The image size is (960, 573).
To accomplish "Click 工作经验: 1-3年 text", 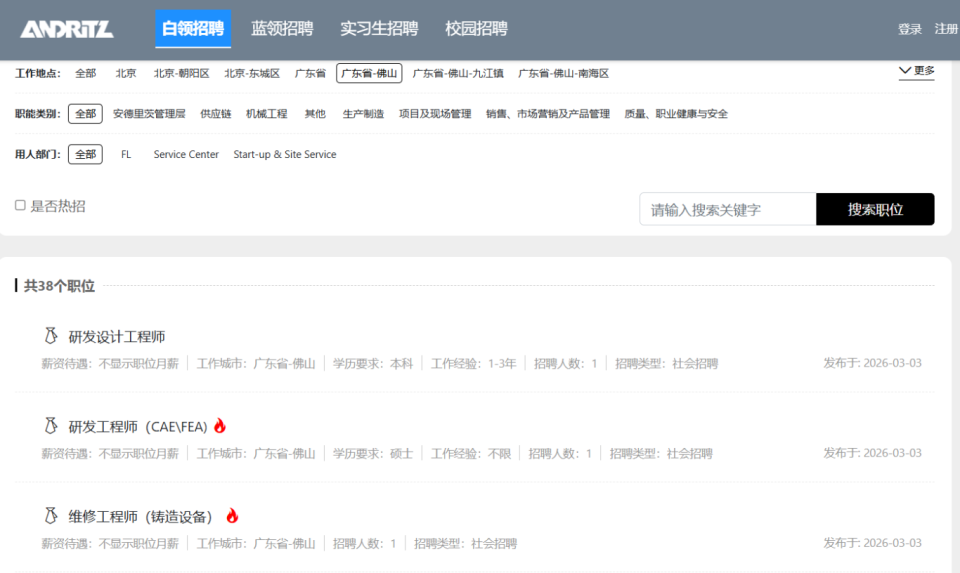I will pos(473,364).
